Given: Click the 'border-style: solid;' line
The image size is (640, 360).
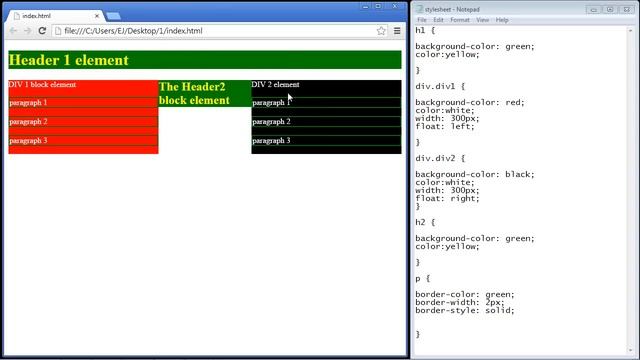Looking at the screenshot, I should pos(465,311).
